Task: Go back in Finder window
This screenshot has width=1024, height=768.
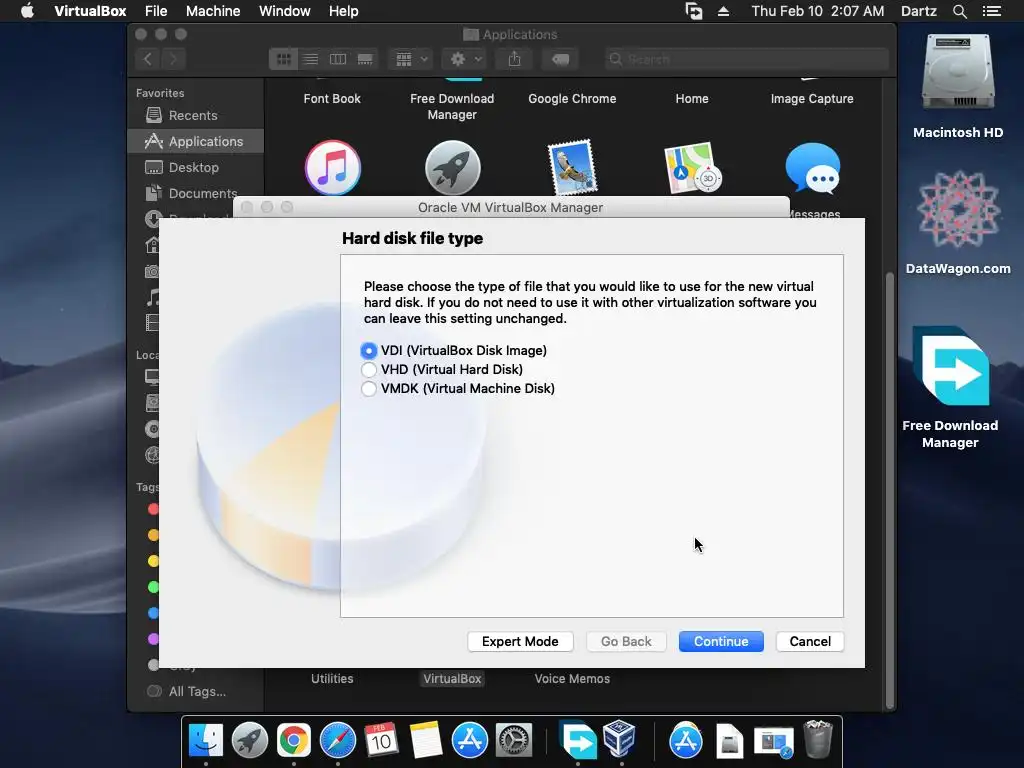Action: pyautogui.click(x=148, y=59)
